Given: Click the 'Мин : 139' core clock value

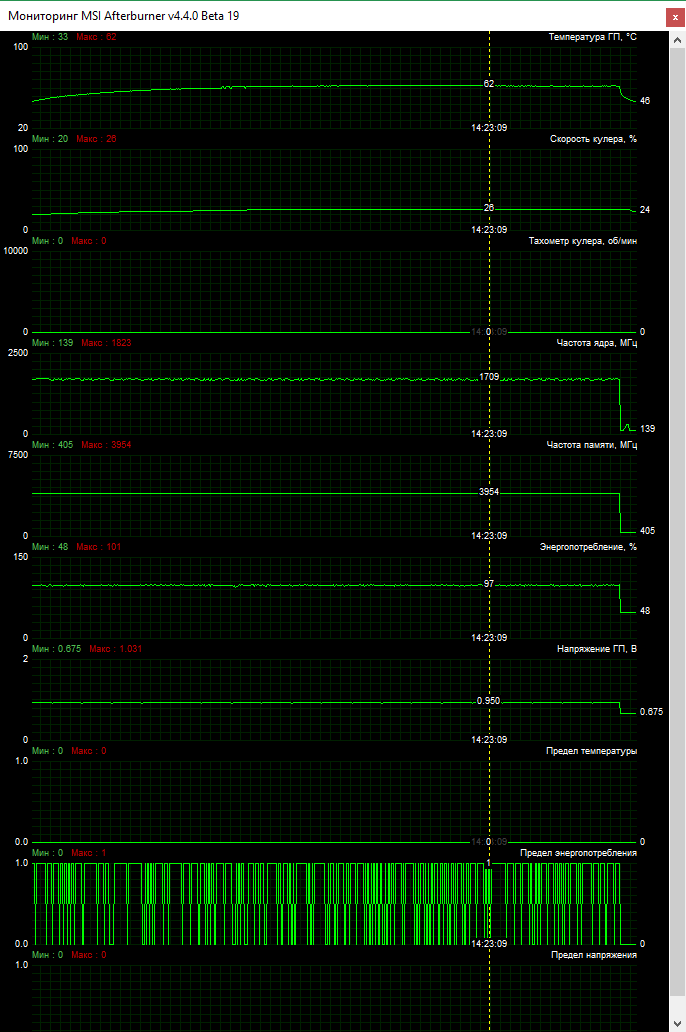Looking at the screenshot, I should 53,343.
